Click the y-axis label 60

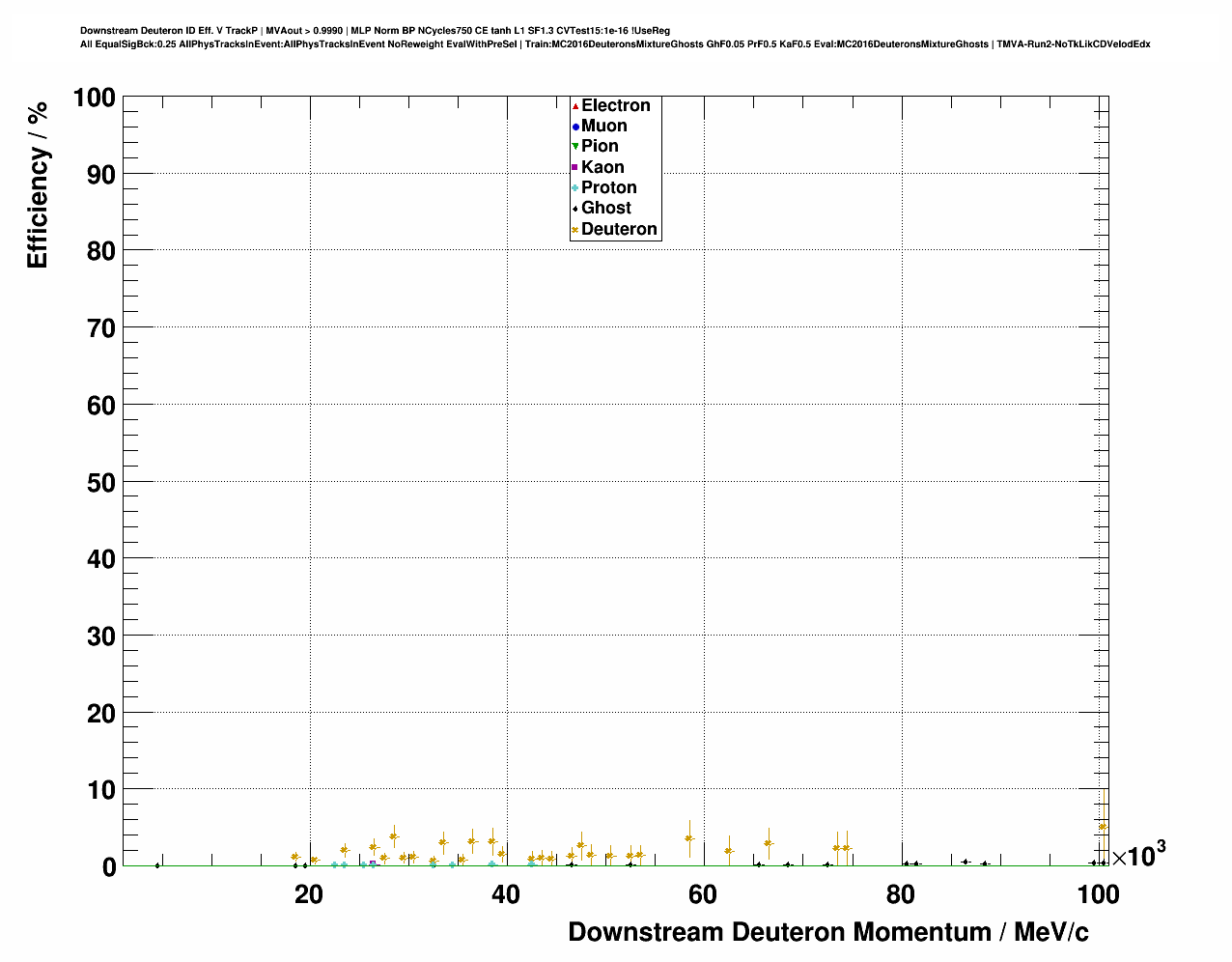[101, 406]
